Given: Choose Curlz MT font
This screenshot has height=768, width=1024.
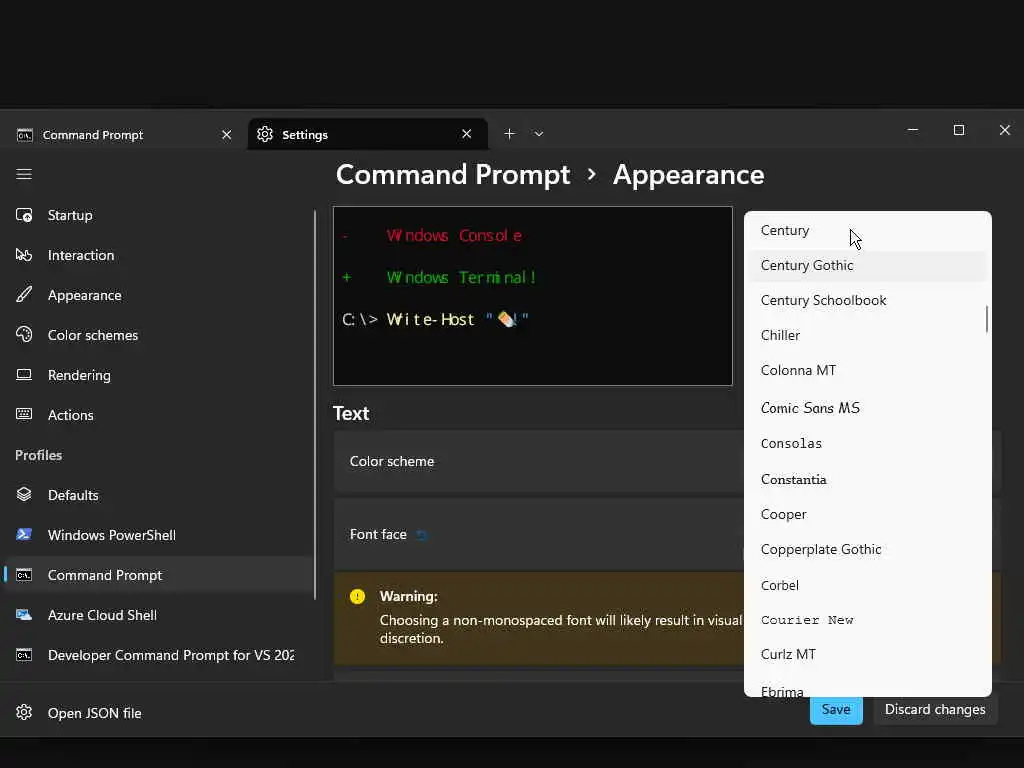Looking at the screenshot, I should 867,654.
